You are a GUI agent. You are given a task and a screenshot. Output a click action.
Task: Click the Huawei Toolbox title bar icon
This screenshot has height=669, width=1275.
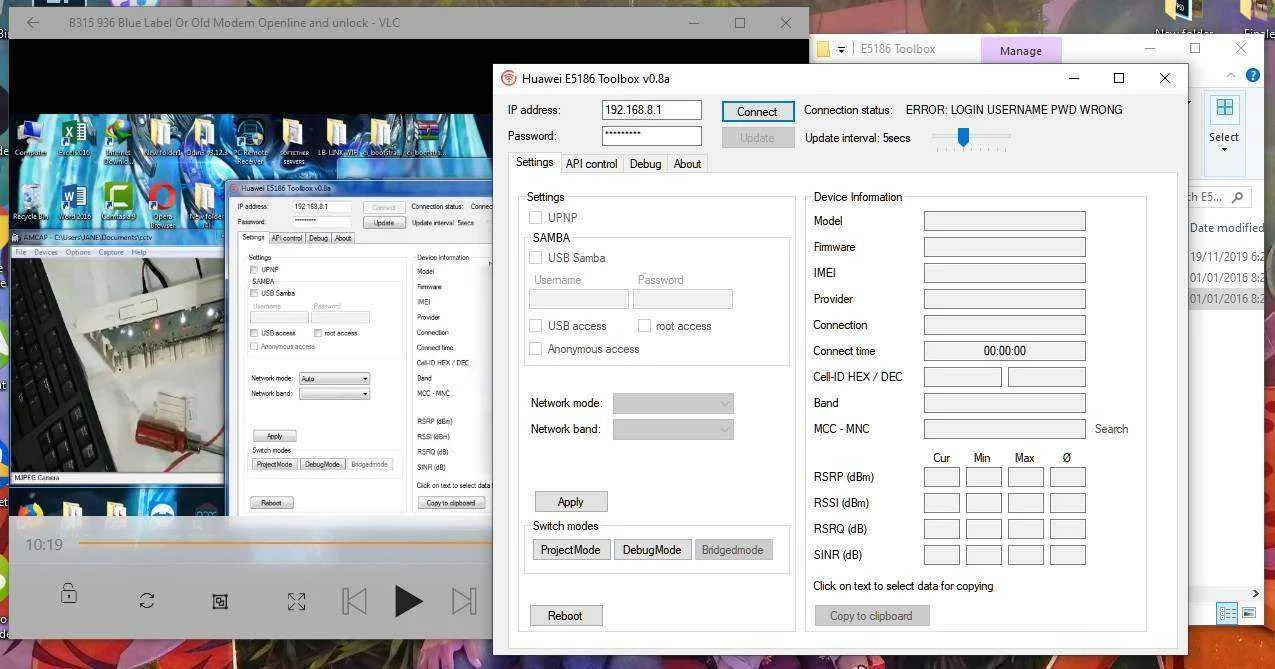coord(508,78)
